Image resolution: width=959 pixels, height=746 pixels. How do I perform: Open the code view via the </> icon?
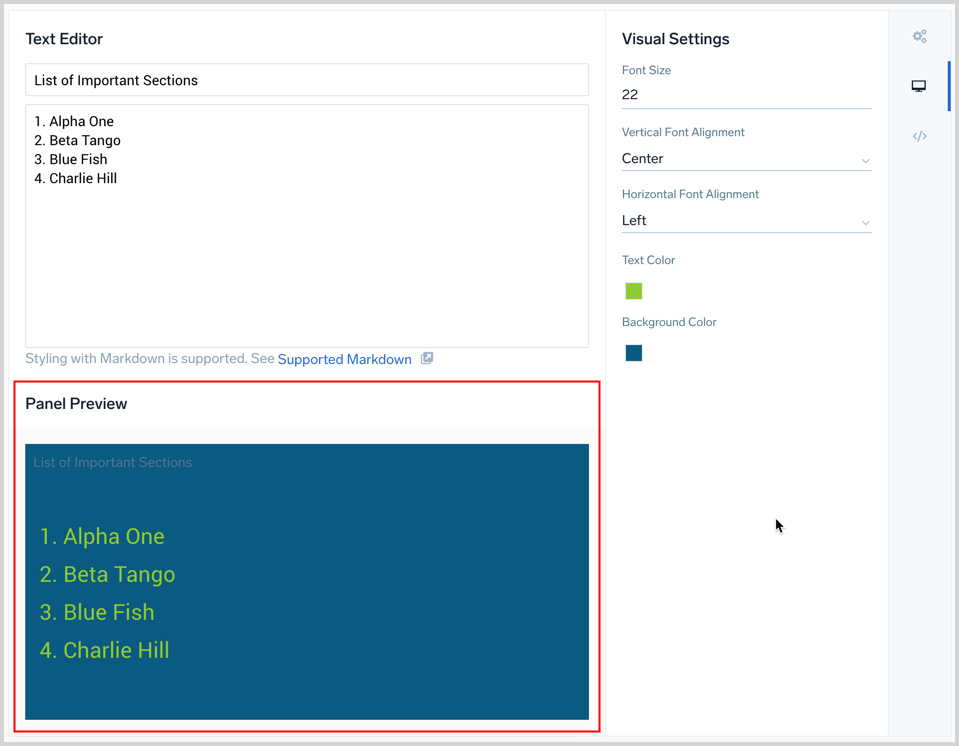click(919, 136)
